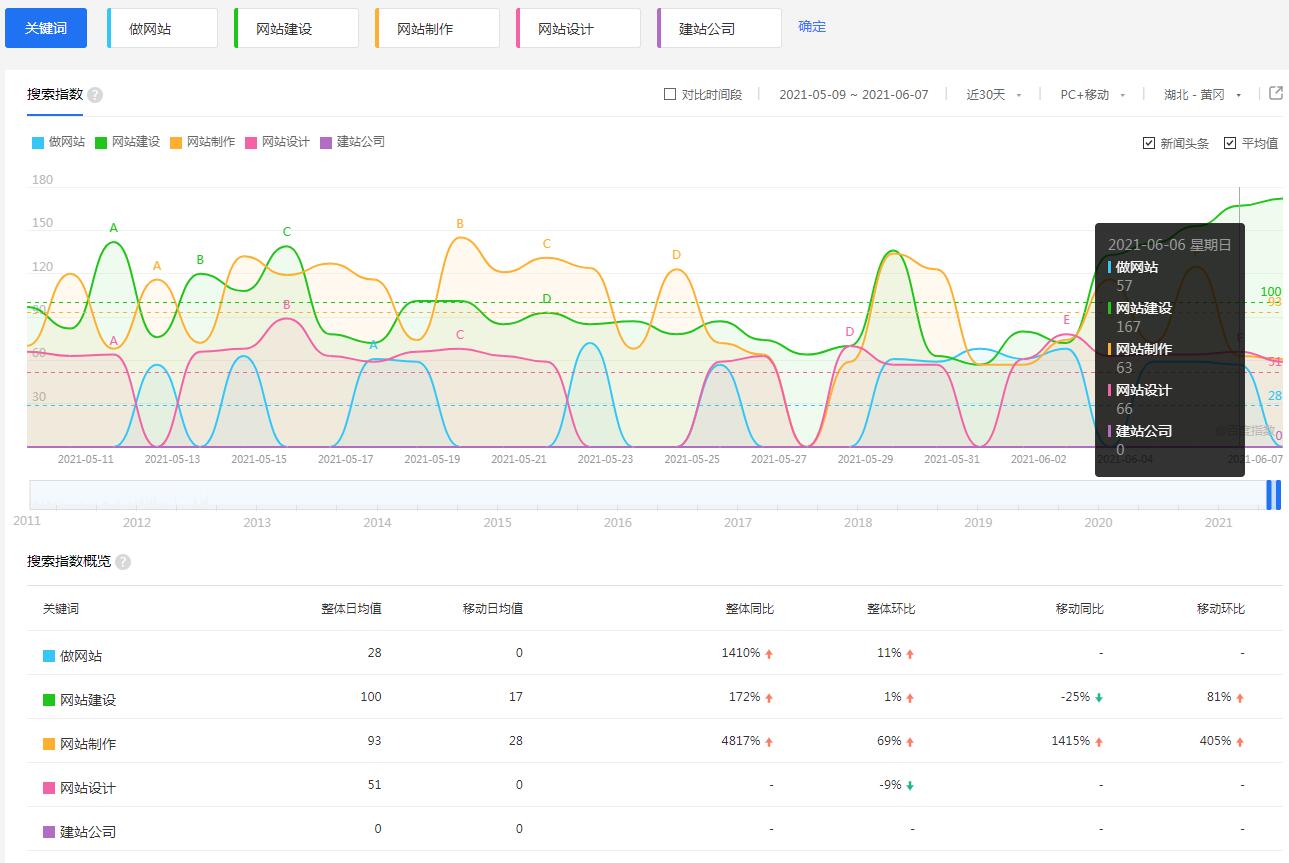Click 建站公司 row in the overview table

[x=655, y=829]
